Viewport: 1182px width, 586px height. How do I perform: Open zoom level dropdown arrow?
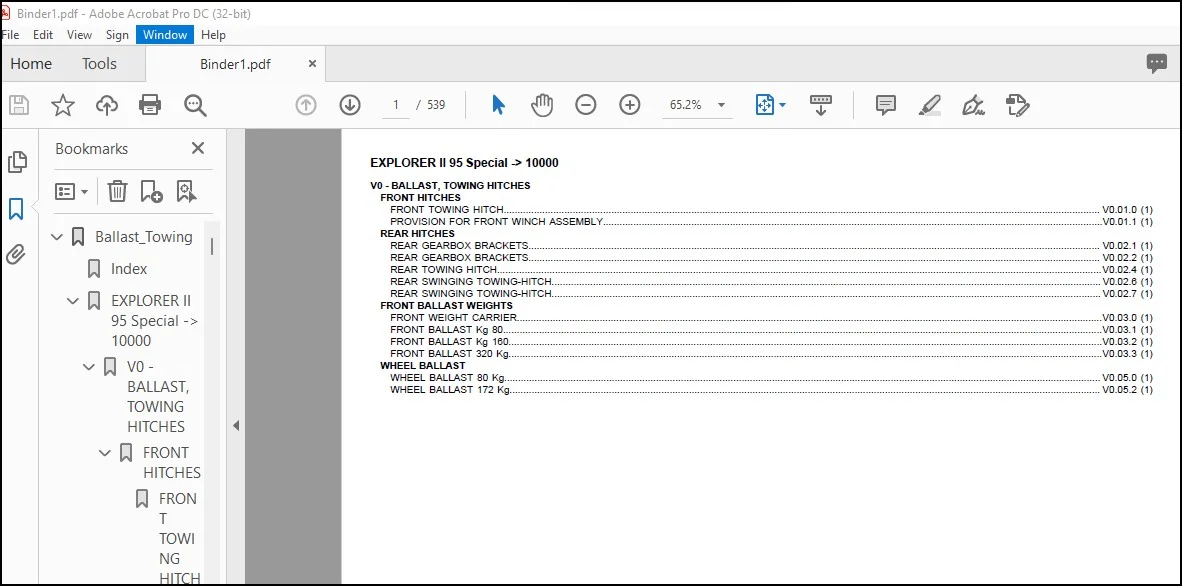coord(721,105)
